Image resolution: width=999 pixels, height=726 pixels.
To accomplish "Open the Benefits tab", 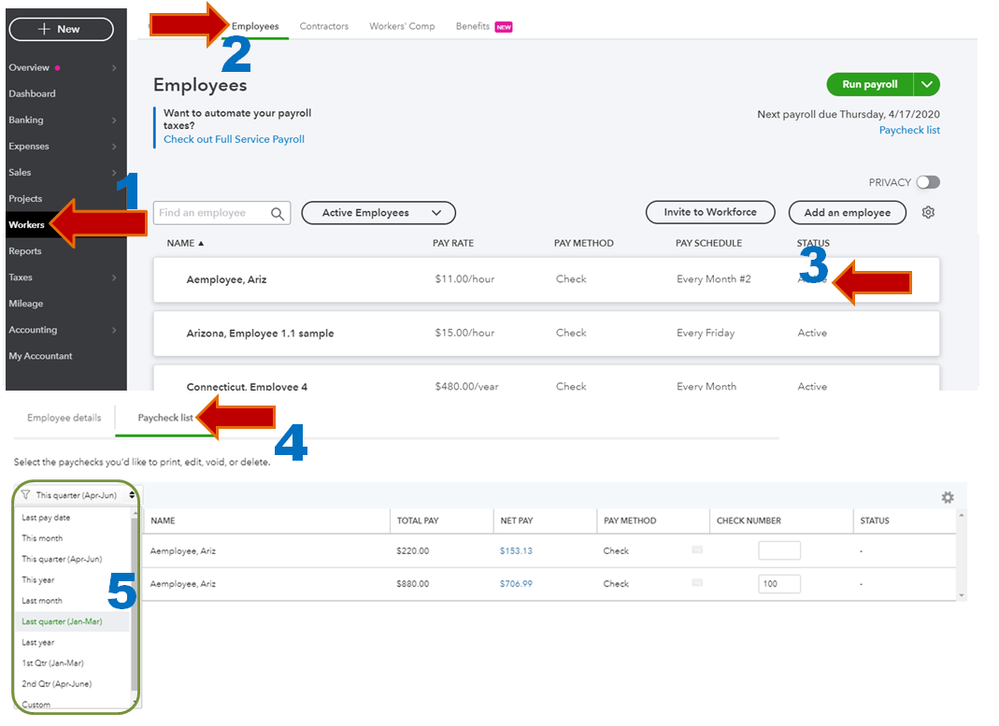I will tap(473, 27).
